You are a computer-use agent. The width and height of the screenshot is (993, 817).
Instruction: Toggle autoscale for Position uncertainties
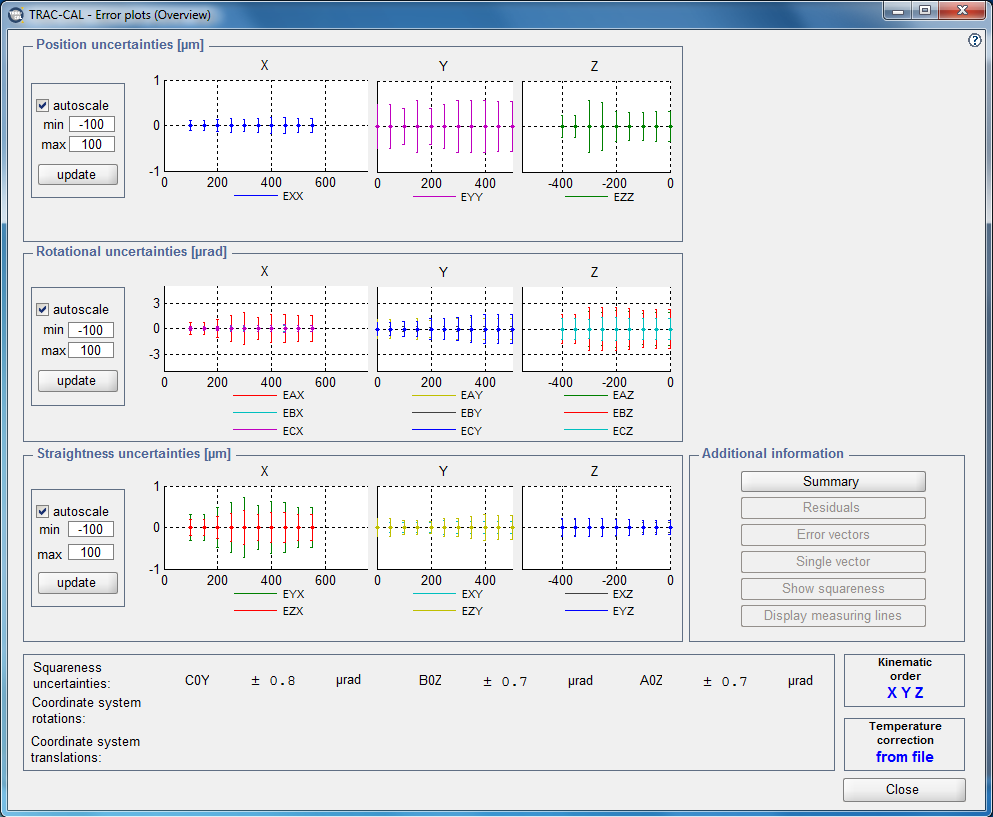point(42,105)
